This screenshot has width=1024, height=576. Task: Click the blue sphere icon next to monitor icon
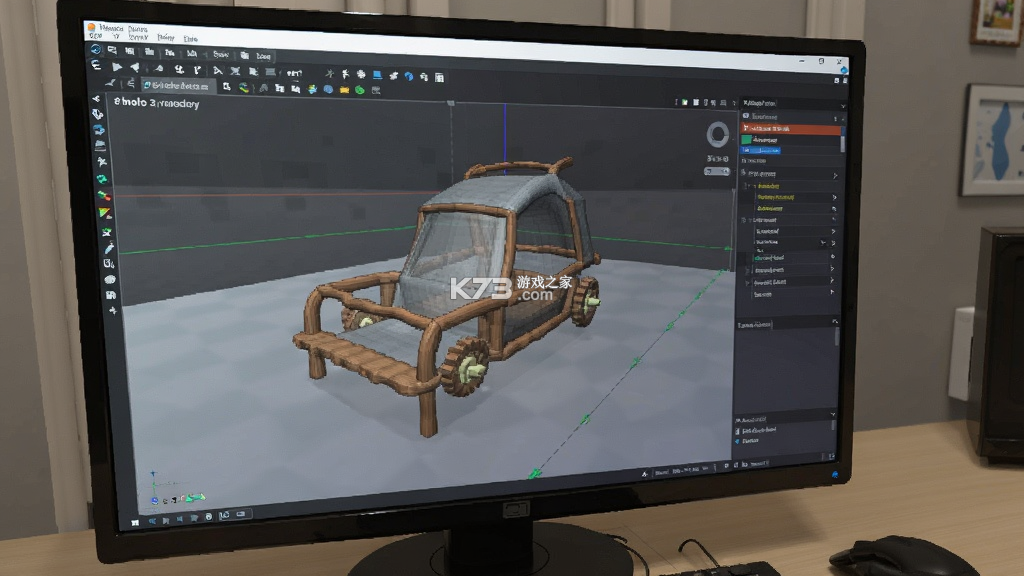tap(409, 76)
